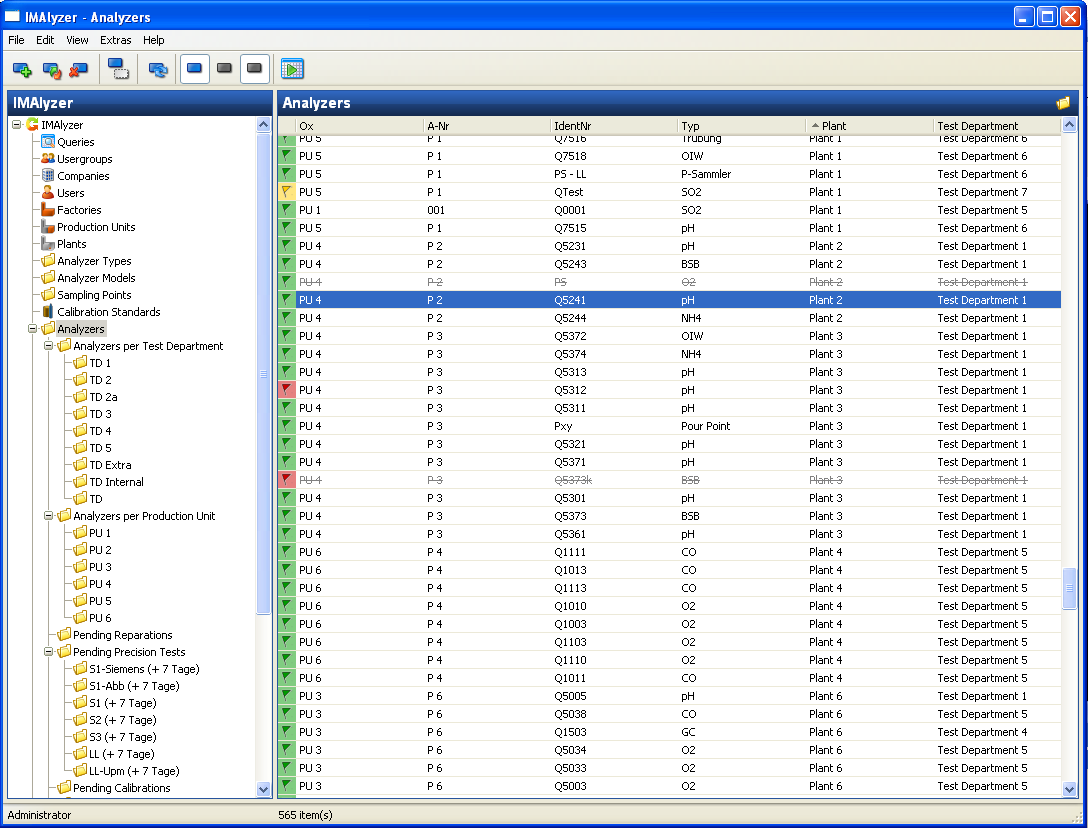
Task: Click the add new analyzer toolbar icon
Action: tap(22, 69)
